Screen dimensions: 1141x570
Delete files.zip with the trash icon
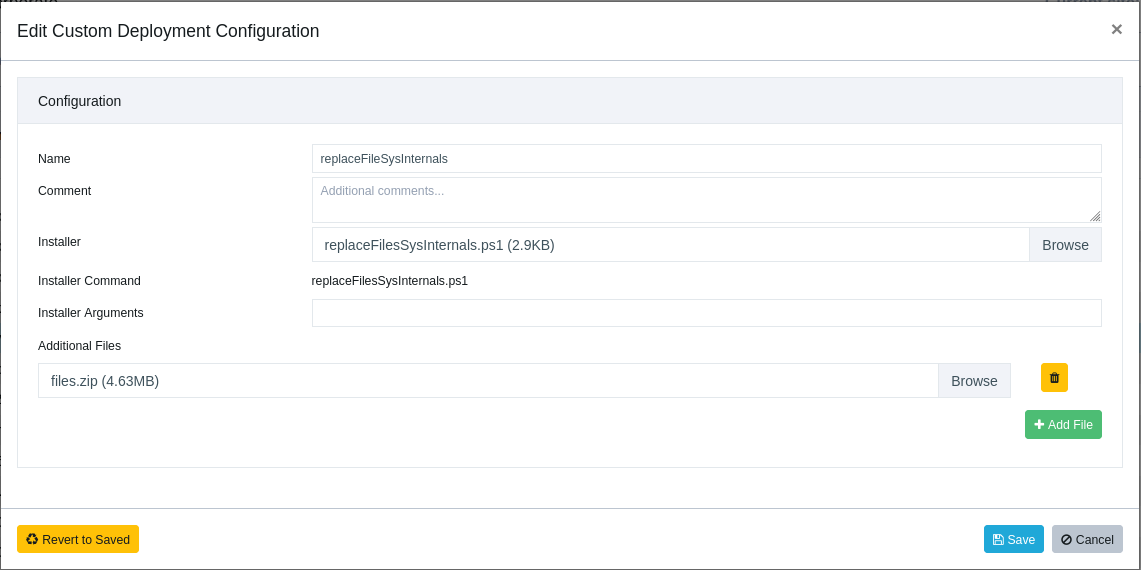(1054, 378)
